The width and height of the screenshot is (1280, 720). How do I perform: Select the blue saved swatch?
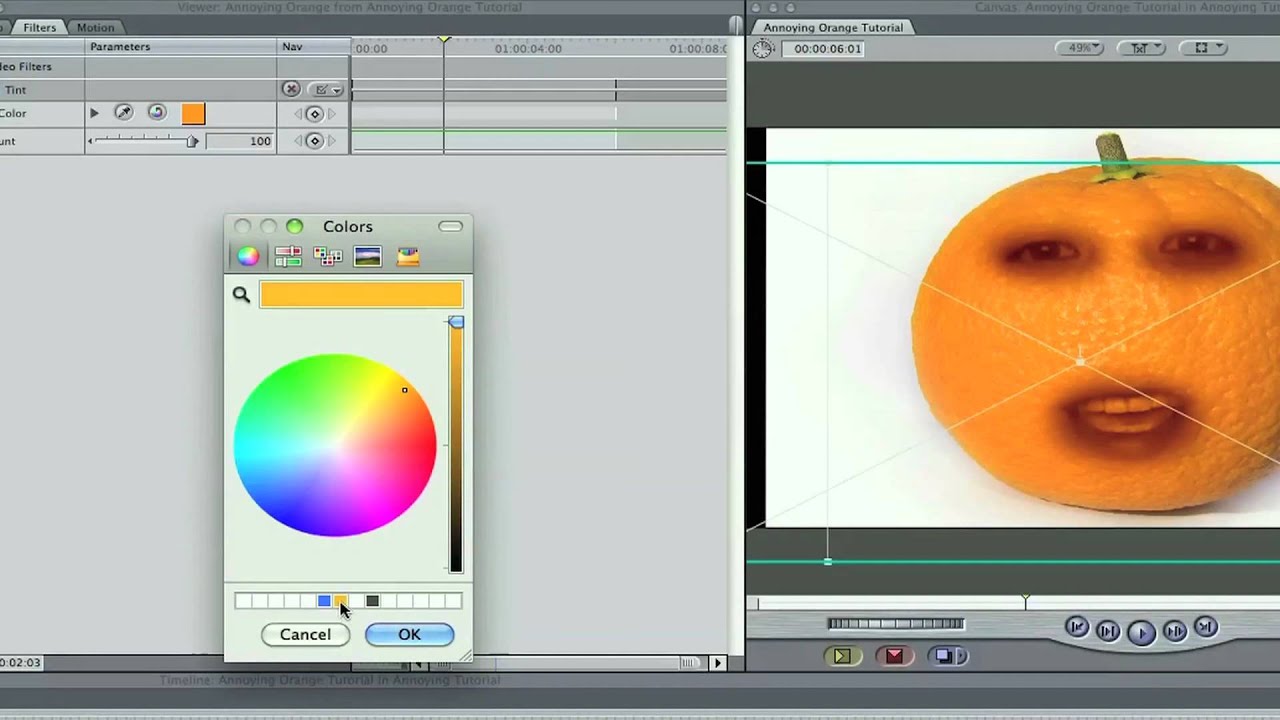[x=324, y=601]
